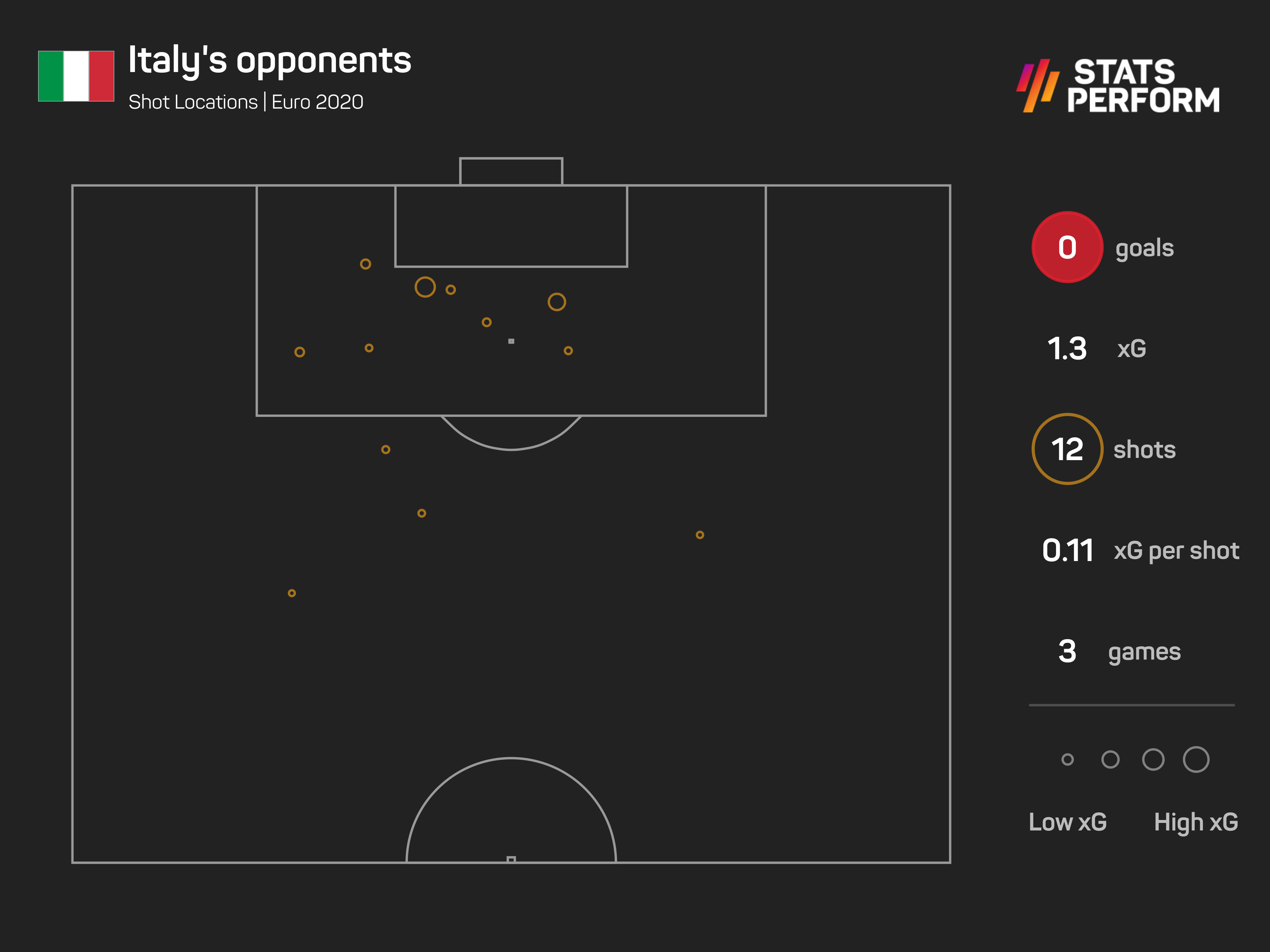Click the Stats Perform logo

1119,85
